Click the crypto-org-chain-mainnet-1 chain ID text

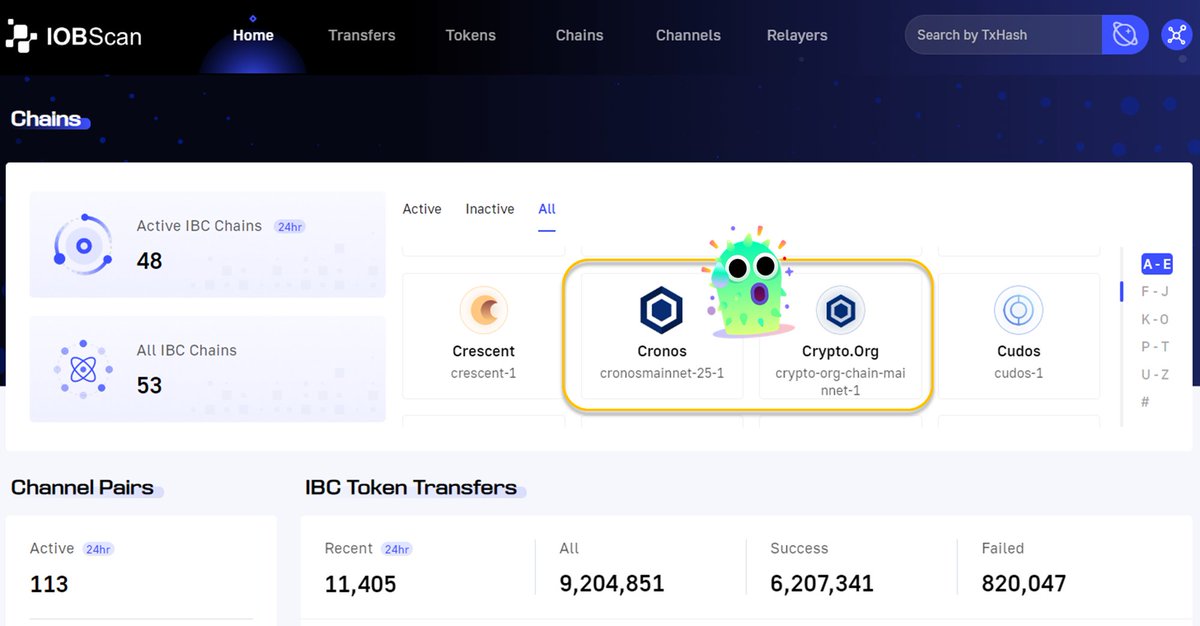[x=841, y=382]
